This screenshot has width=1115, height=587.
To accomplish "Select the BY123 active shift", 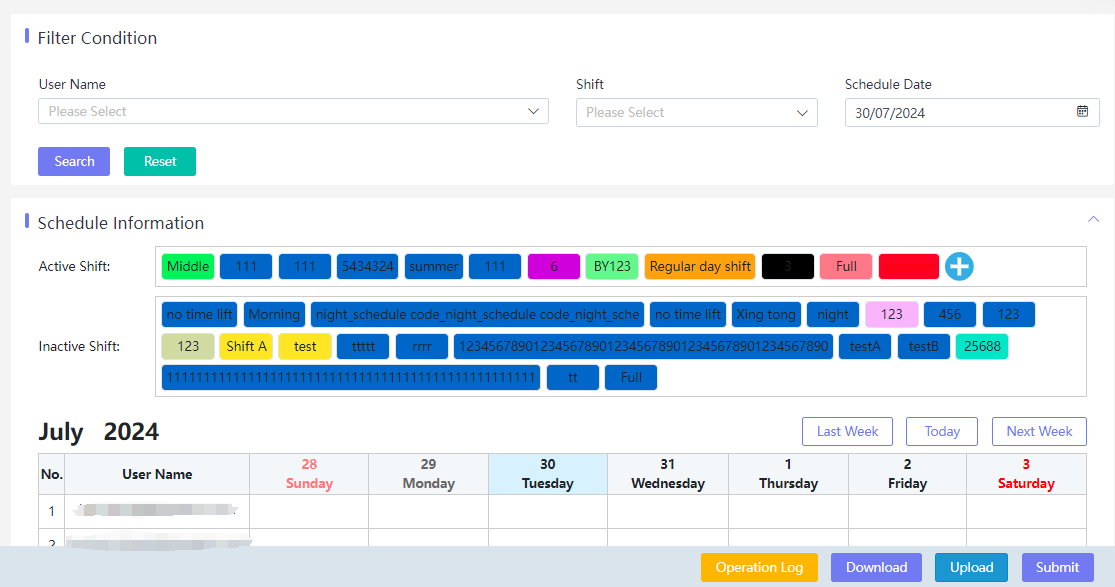I will coord(612,266).
